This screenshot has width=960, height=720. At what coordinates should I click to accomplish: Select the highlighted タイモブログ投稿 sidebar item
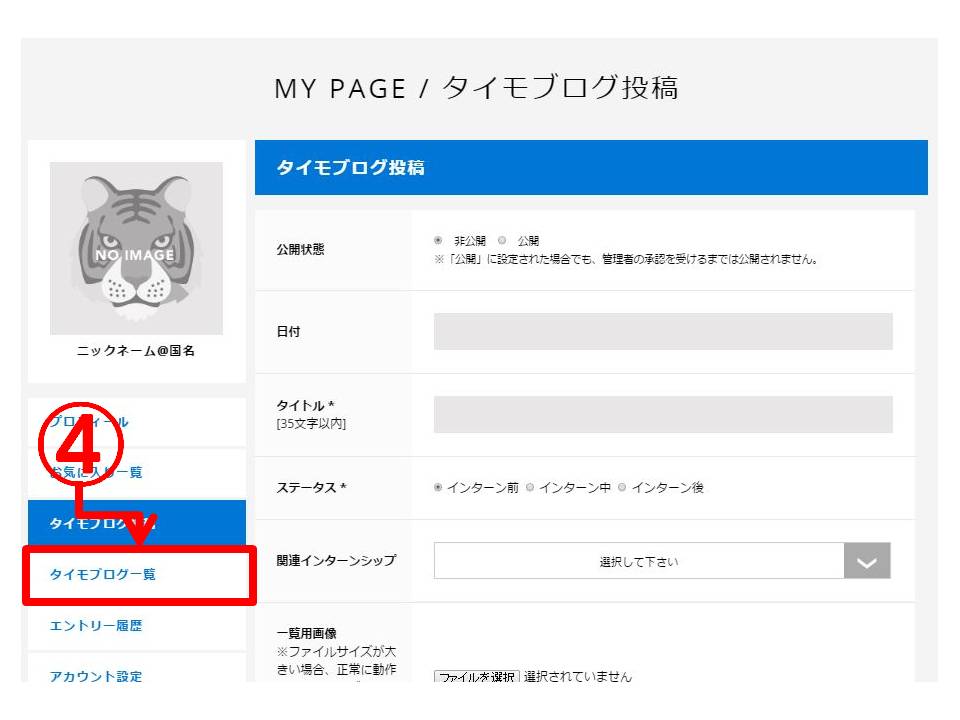[x=137, y=523]
